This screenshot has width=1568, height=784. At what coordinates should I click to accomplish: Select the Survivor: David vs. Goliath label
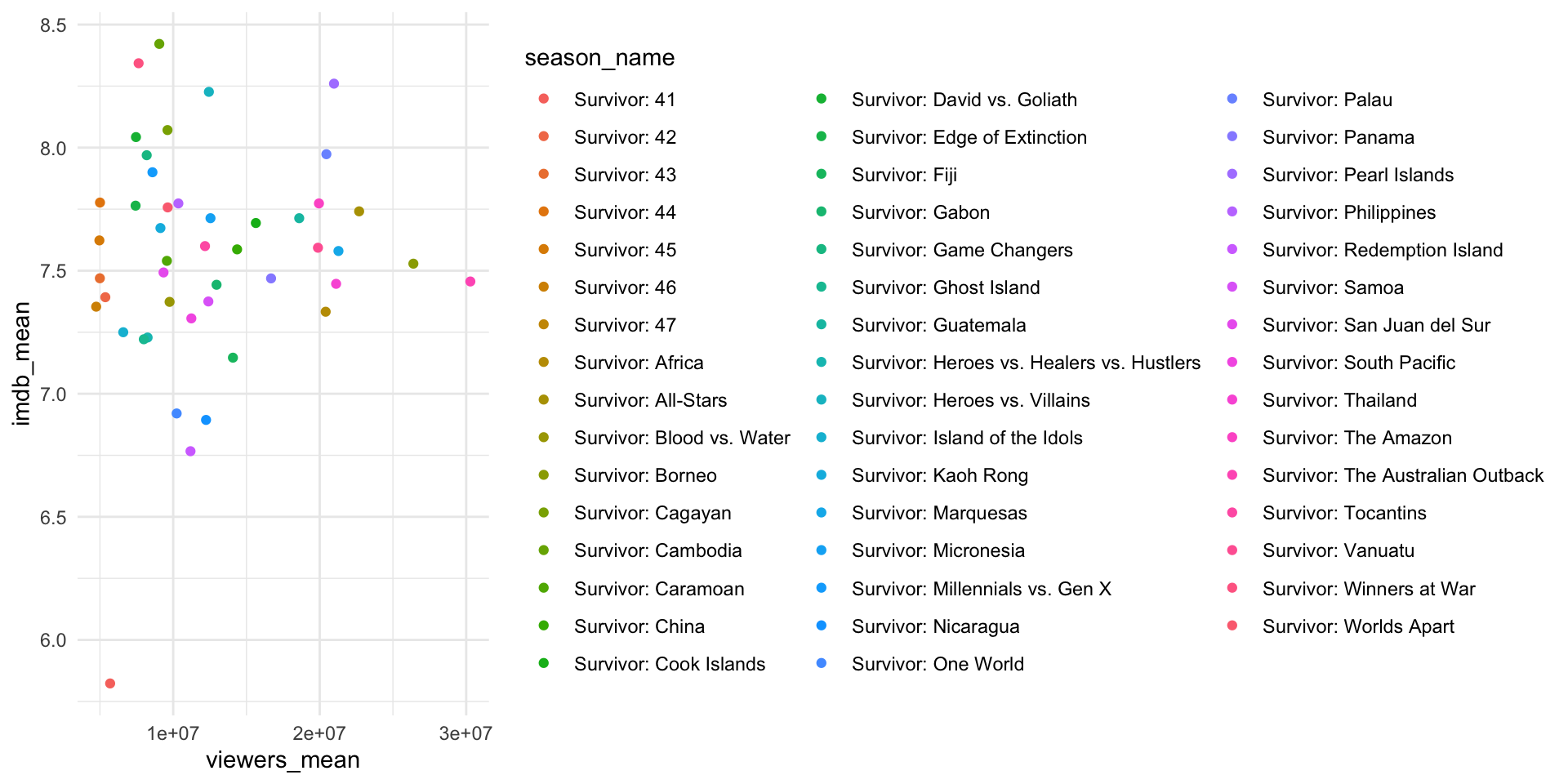click(x=964, y=100)
